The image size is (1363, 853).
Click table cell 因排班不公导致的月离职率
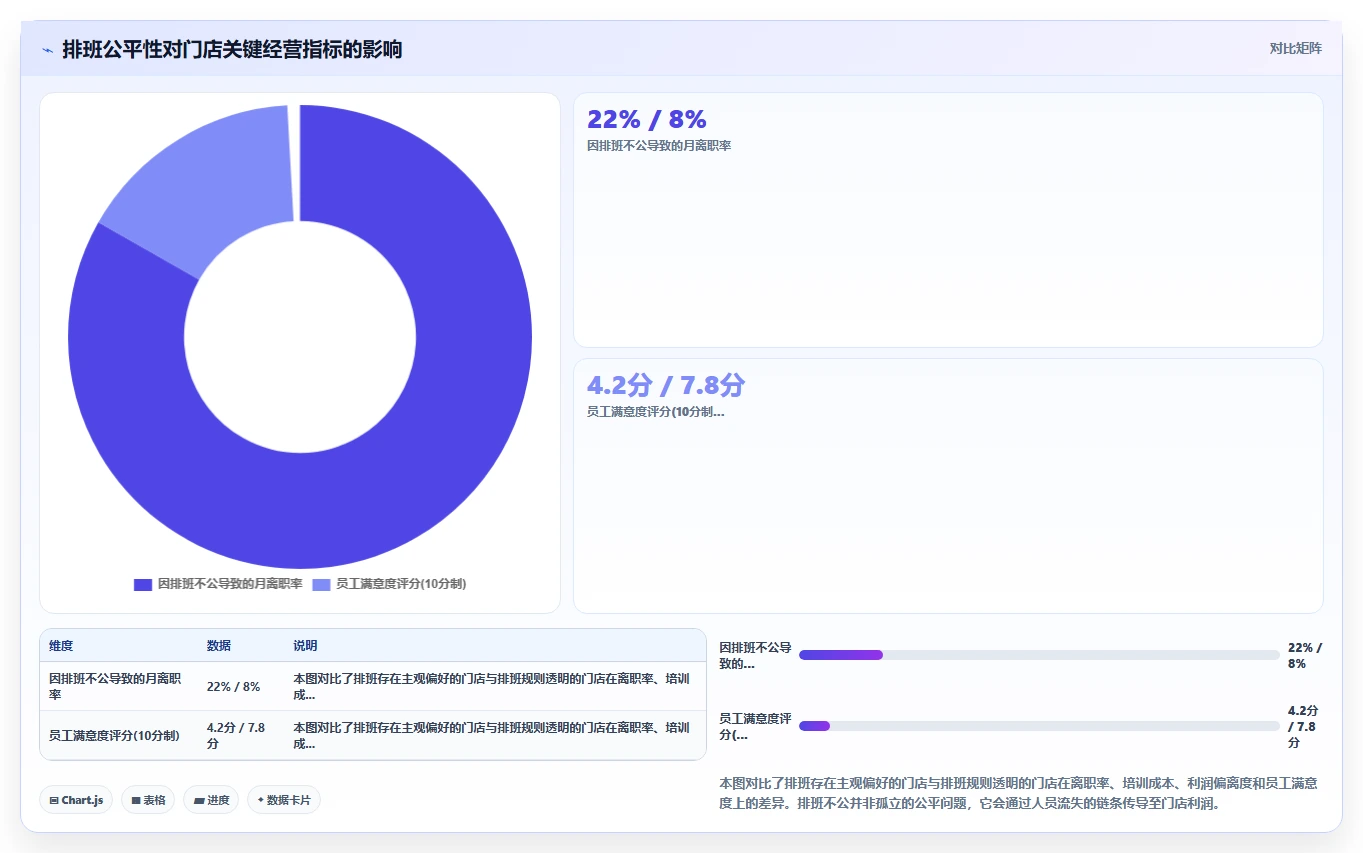click(x=118, y=686)
